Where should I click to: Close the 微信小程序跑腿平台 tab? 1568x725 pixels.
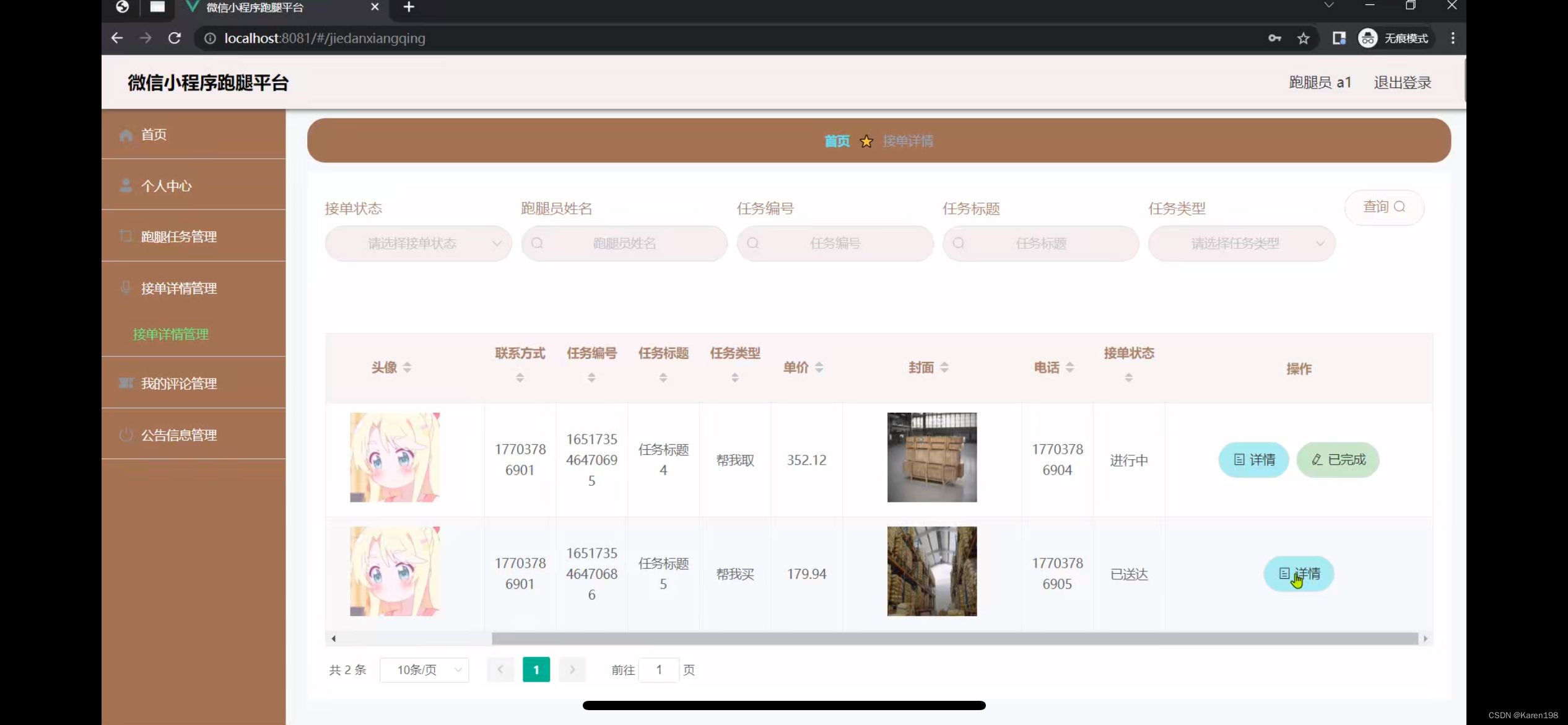pos(375,7)
